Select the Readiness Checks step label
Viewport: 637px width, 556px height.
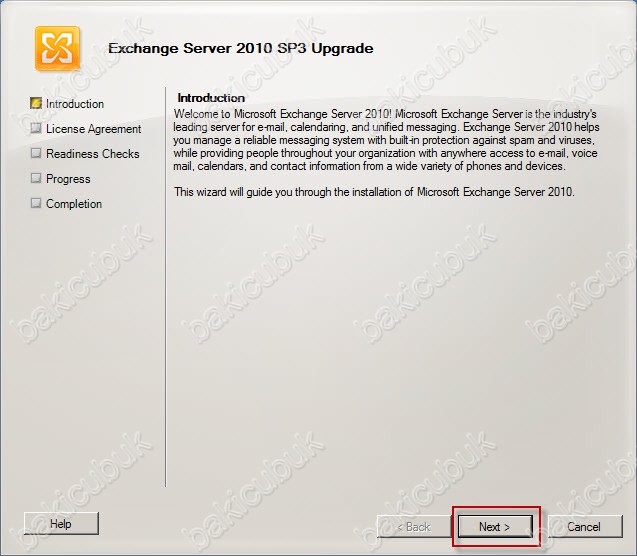click(93, 154)
